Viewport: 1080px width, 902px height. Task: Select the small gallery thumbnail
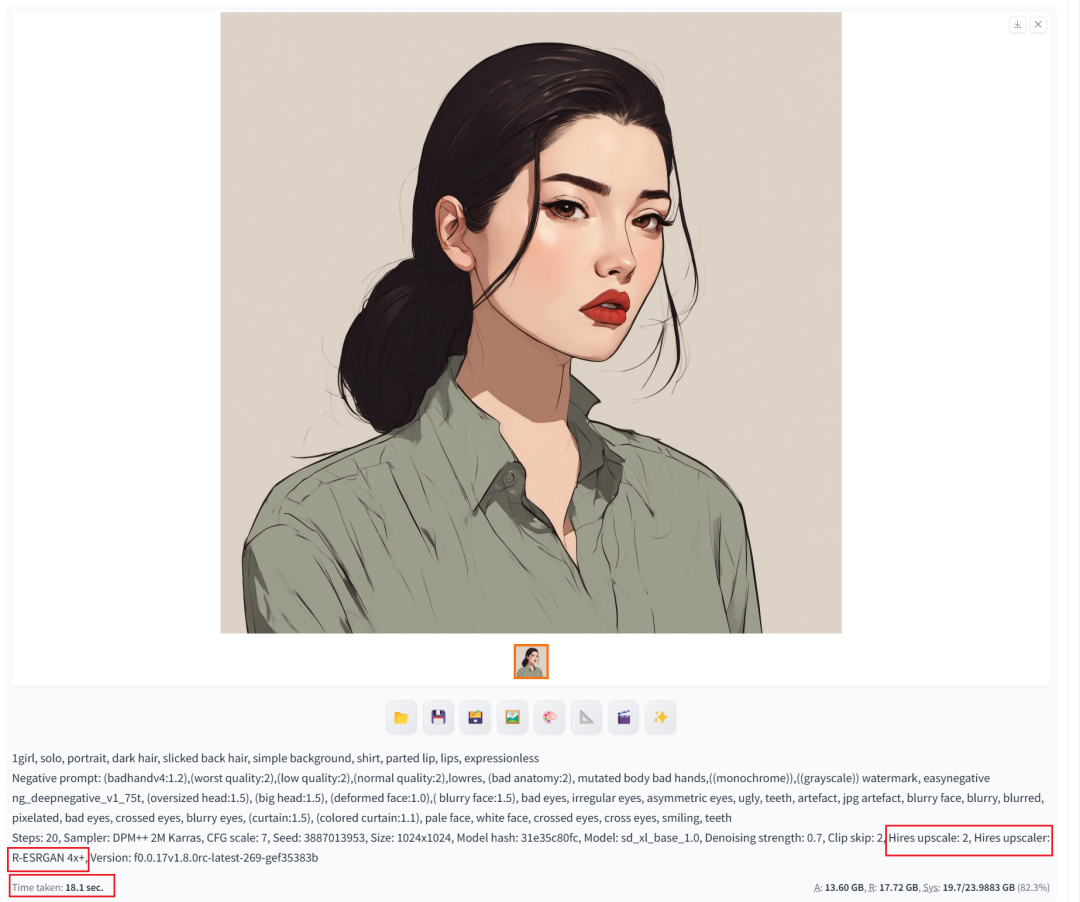point(531,662)
